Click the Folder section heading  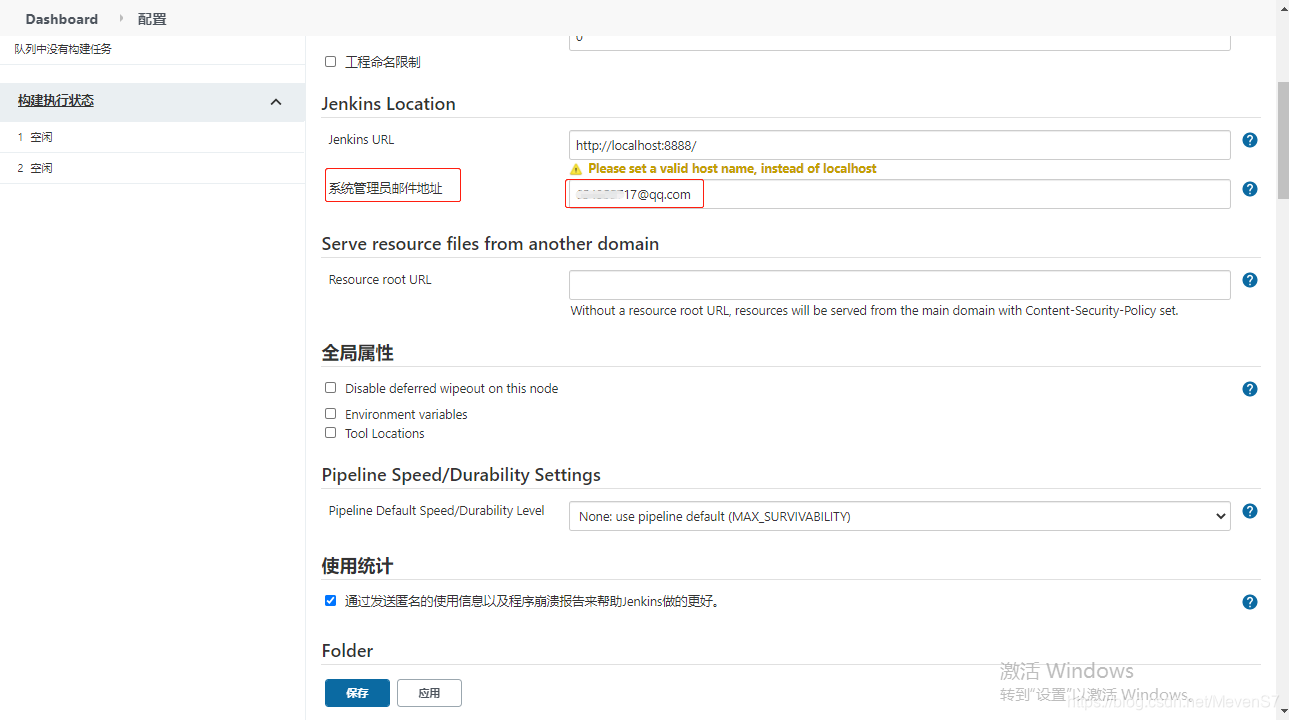pyautogui.click(x=347, y=651)
